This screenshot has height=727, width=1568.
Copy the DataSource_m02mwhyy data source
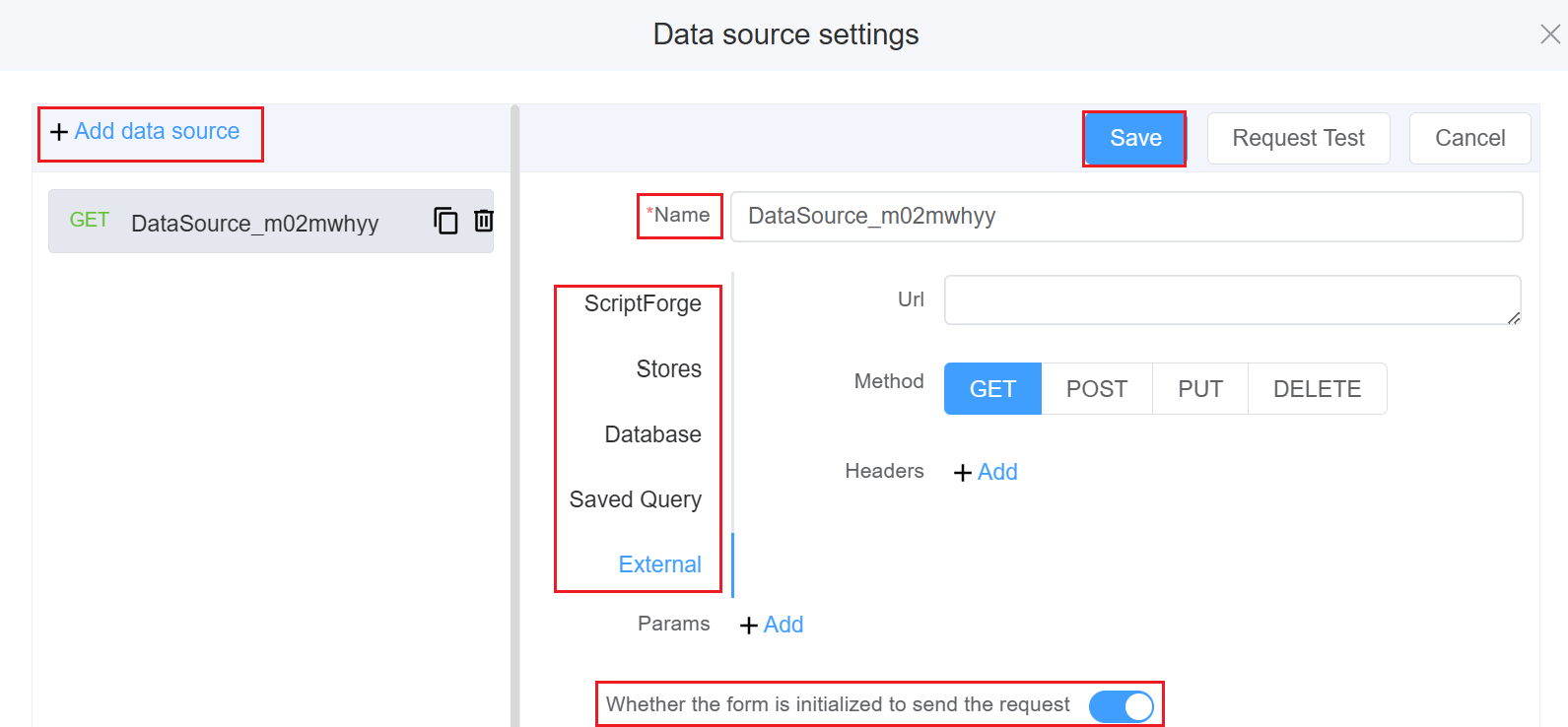tap(445, 221)
